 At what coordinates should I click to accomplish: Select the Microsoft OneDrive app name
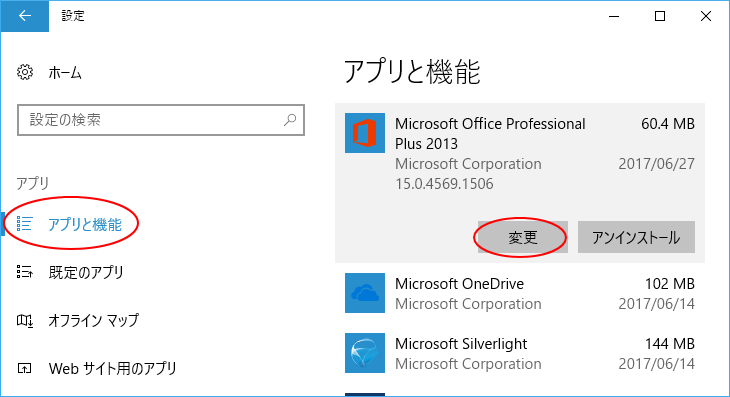point(459,283)
